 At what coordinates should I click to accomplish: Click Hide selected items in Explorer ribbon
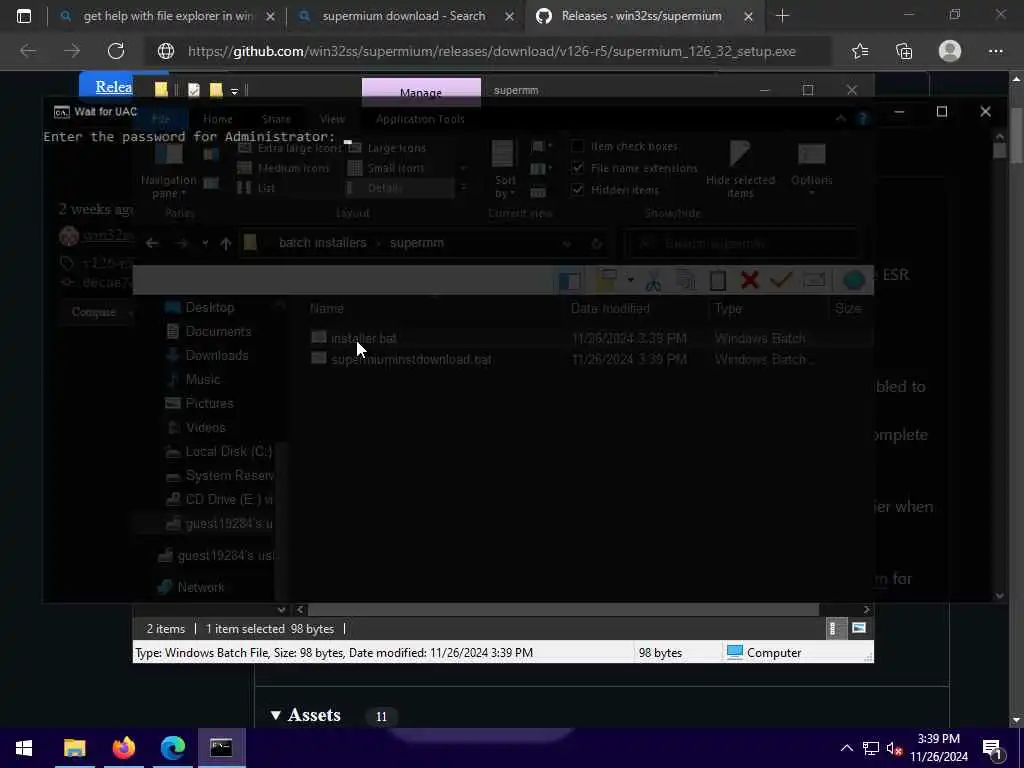point(740,171)
